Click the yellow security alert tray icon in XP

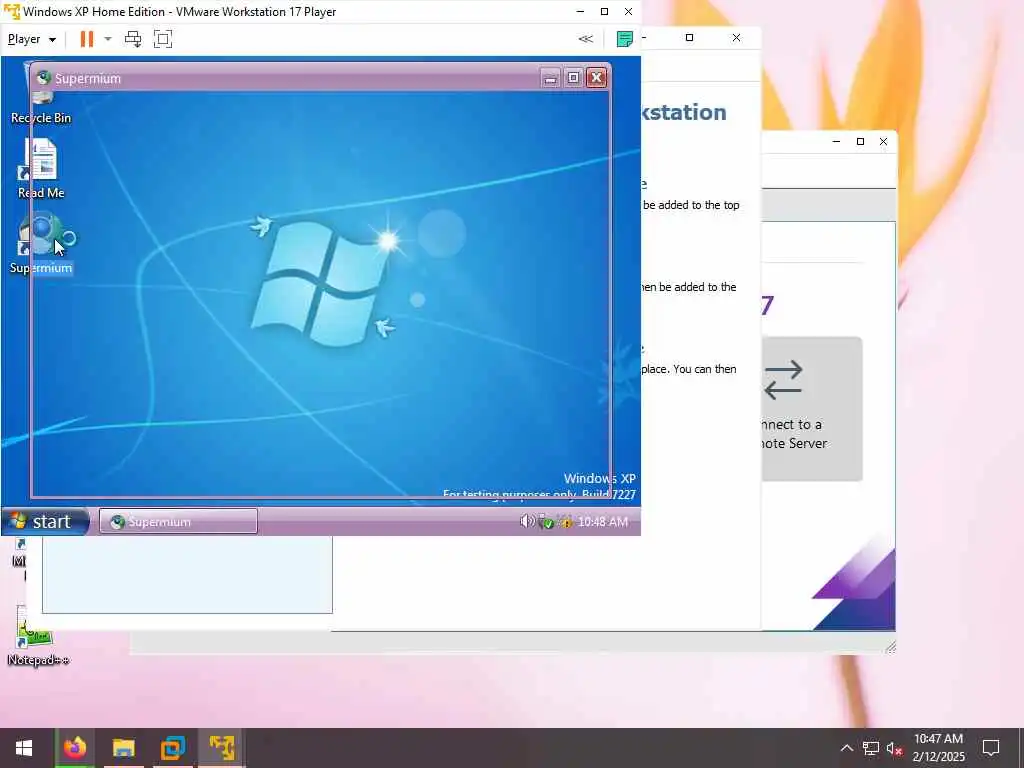click(565, 522)
